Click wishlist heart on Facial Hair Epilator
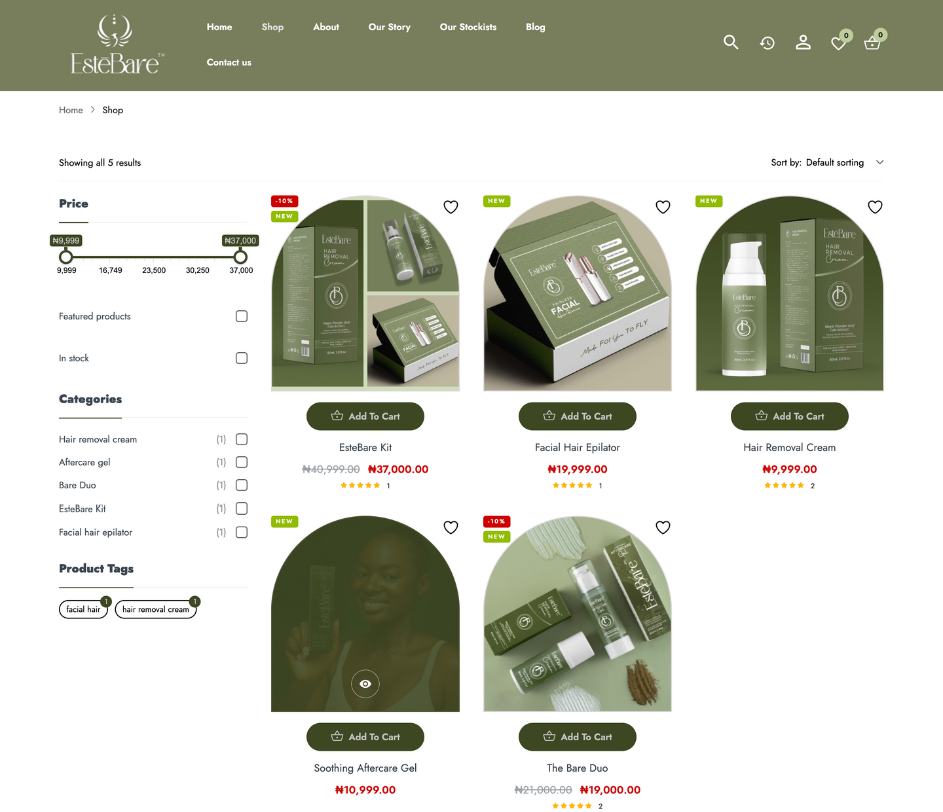This screenshot has height=812, width=943. pyautogui.click(x=663, y=207)
